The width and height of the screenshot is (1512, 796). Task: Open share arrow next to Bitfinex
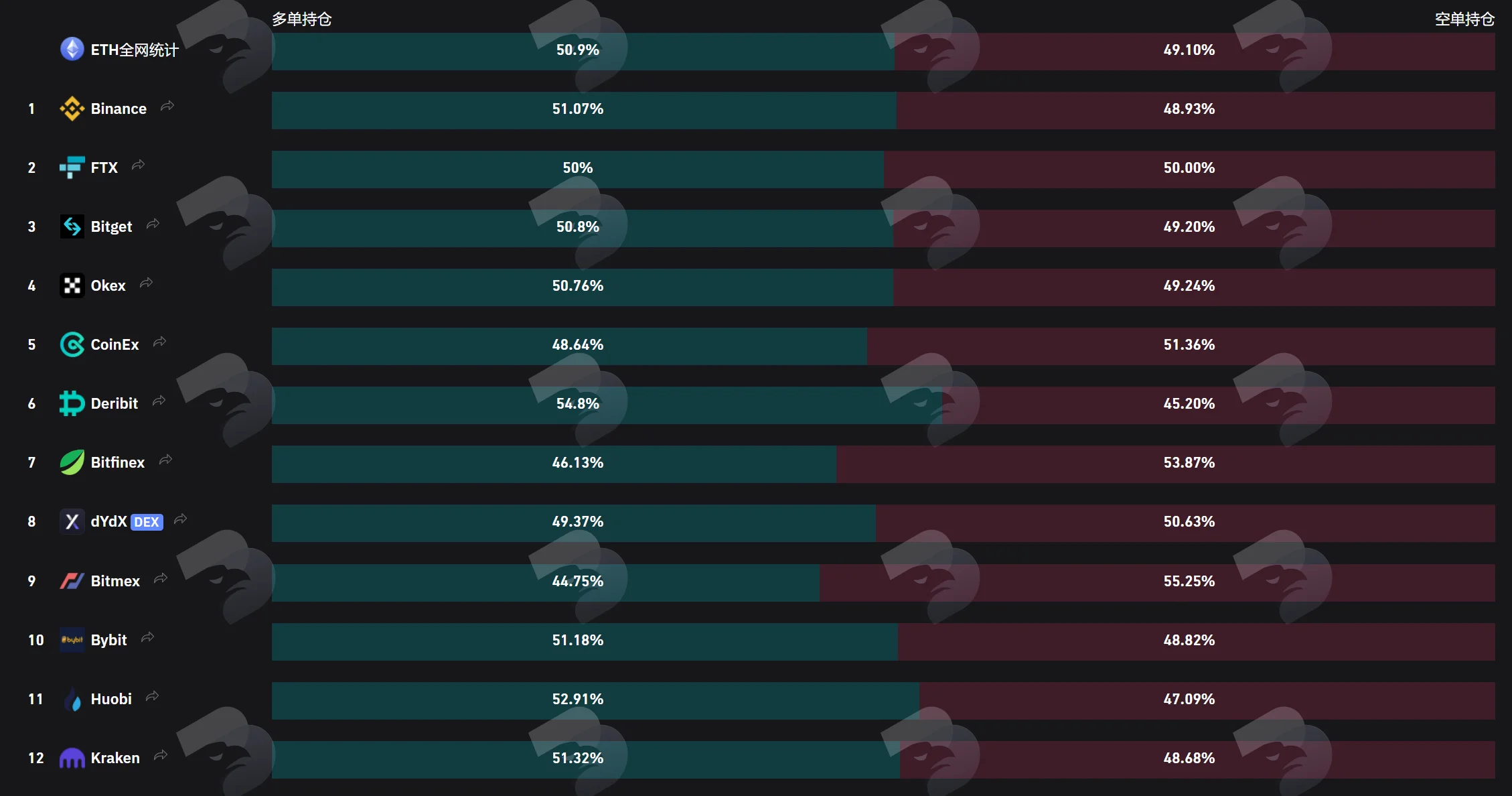pyautogui.click(x=166, y=460)
